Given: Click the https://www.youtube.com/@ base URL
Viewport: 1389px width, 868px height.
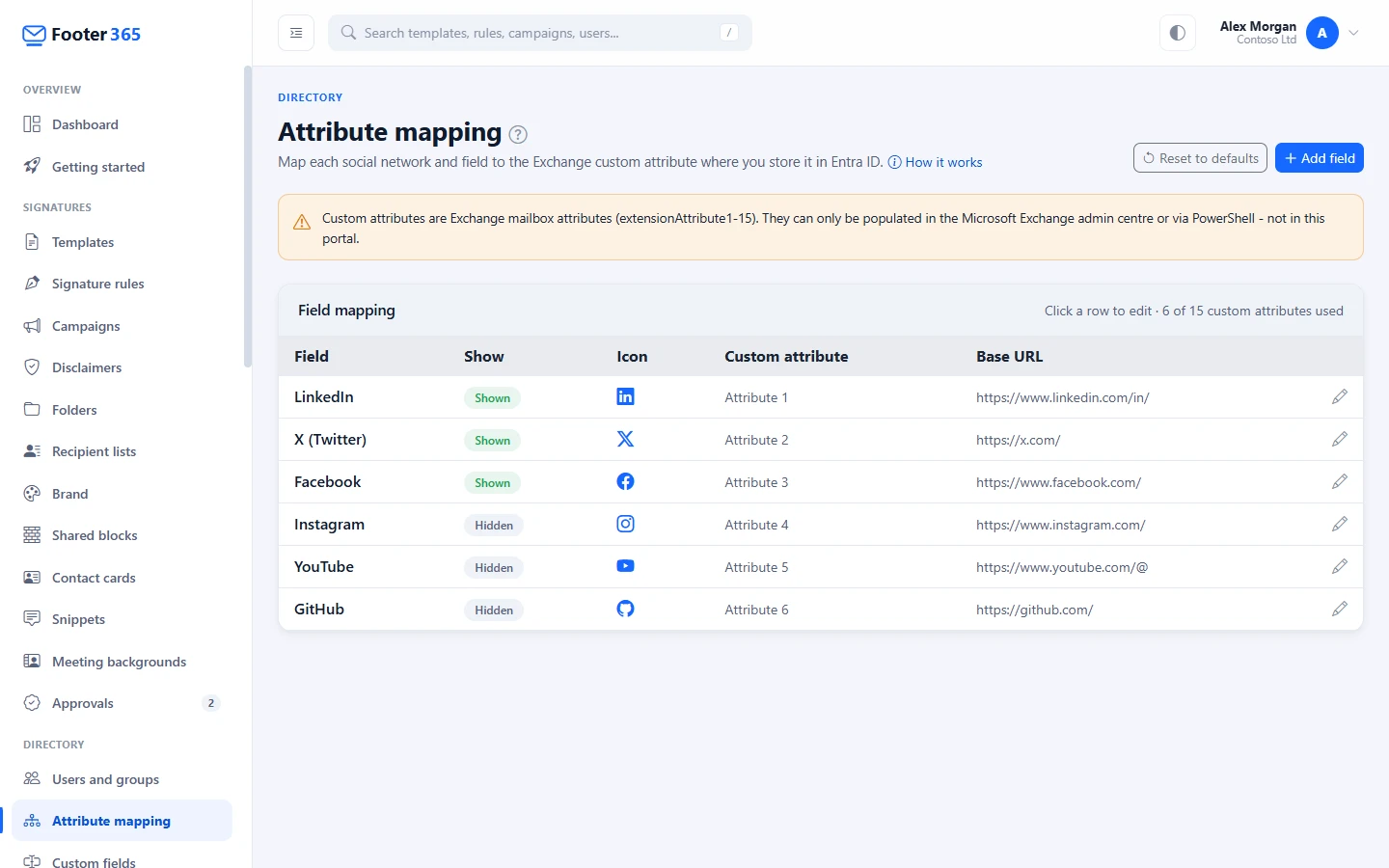Looking at the screenshot, I should click(x=1062, y=567).
